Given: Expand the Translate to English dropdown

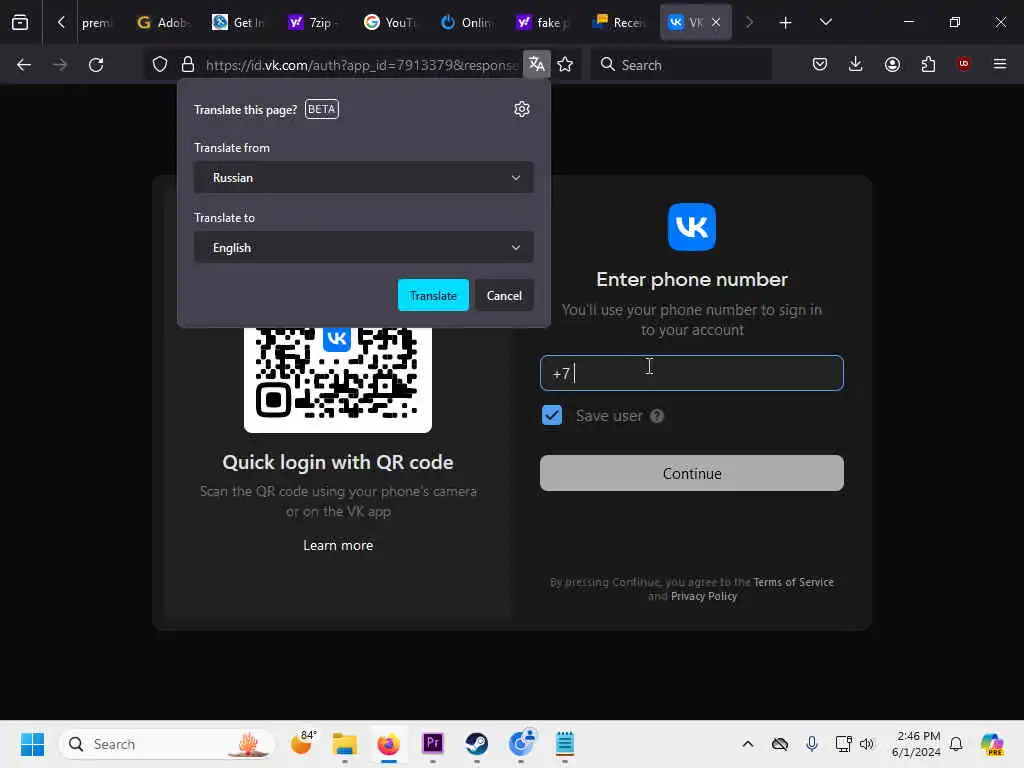Looking at the screenshot, I should point(364,248).
